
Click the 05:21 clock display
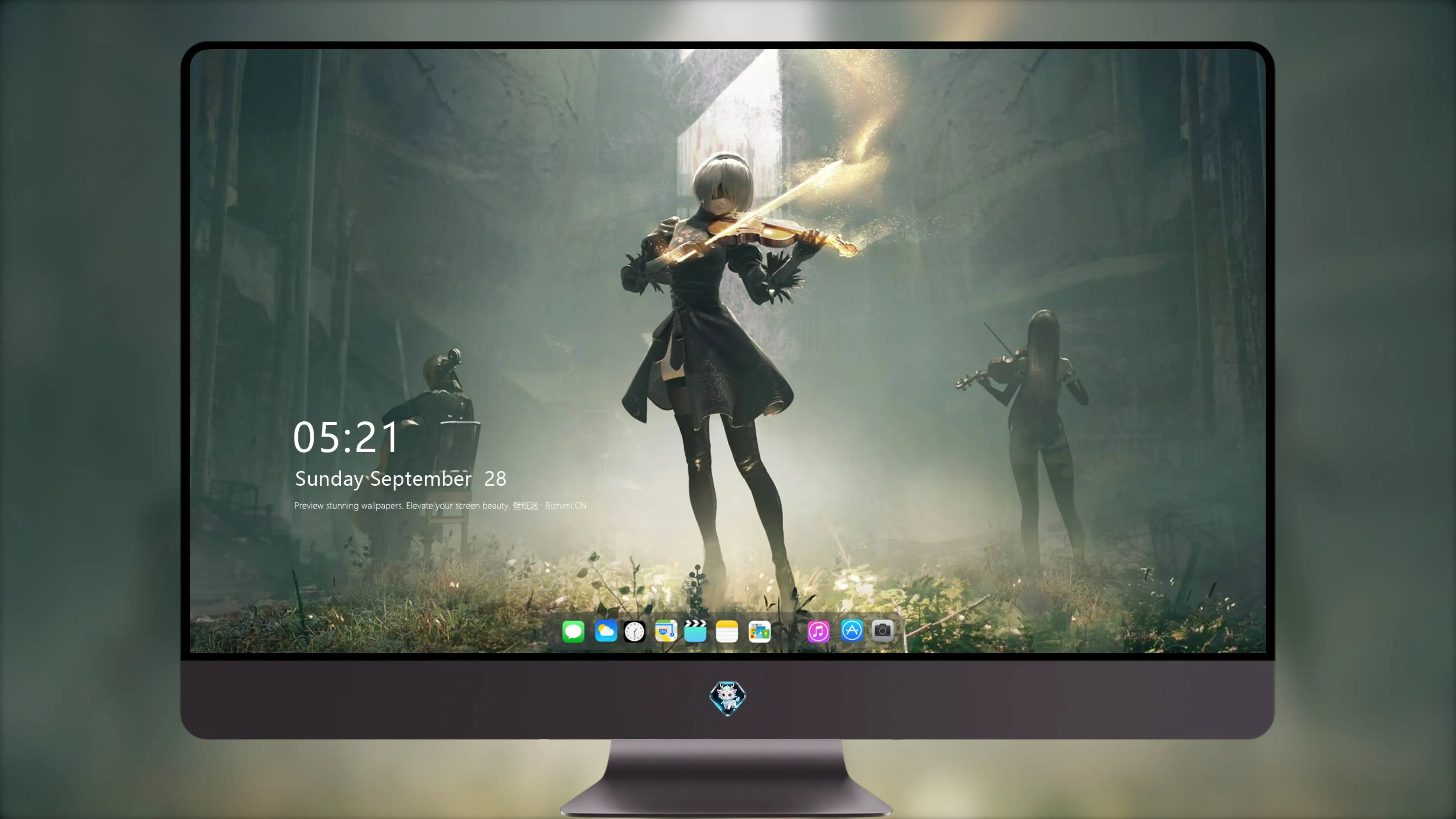346,438
